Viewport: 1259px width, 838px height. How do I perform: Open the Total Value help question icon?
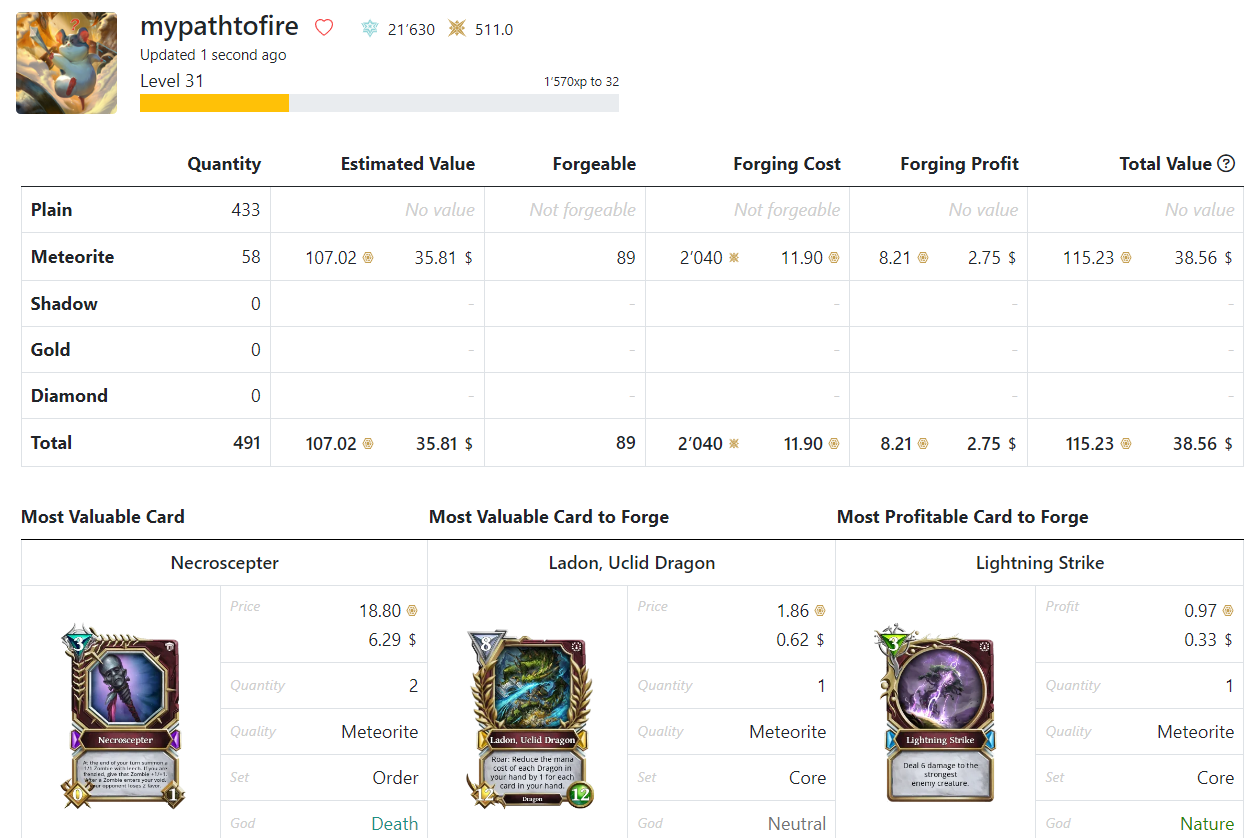[x=1226, y=164]
